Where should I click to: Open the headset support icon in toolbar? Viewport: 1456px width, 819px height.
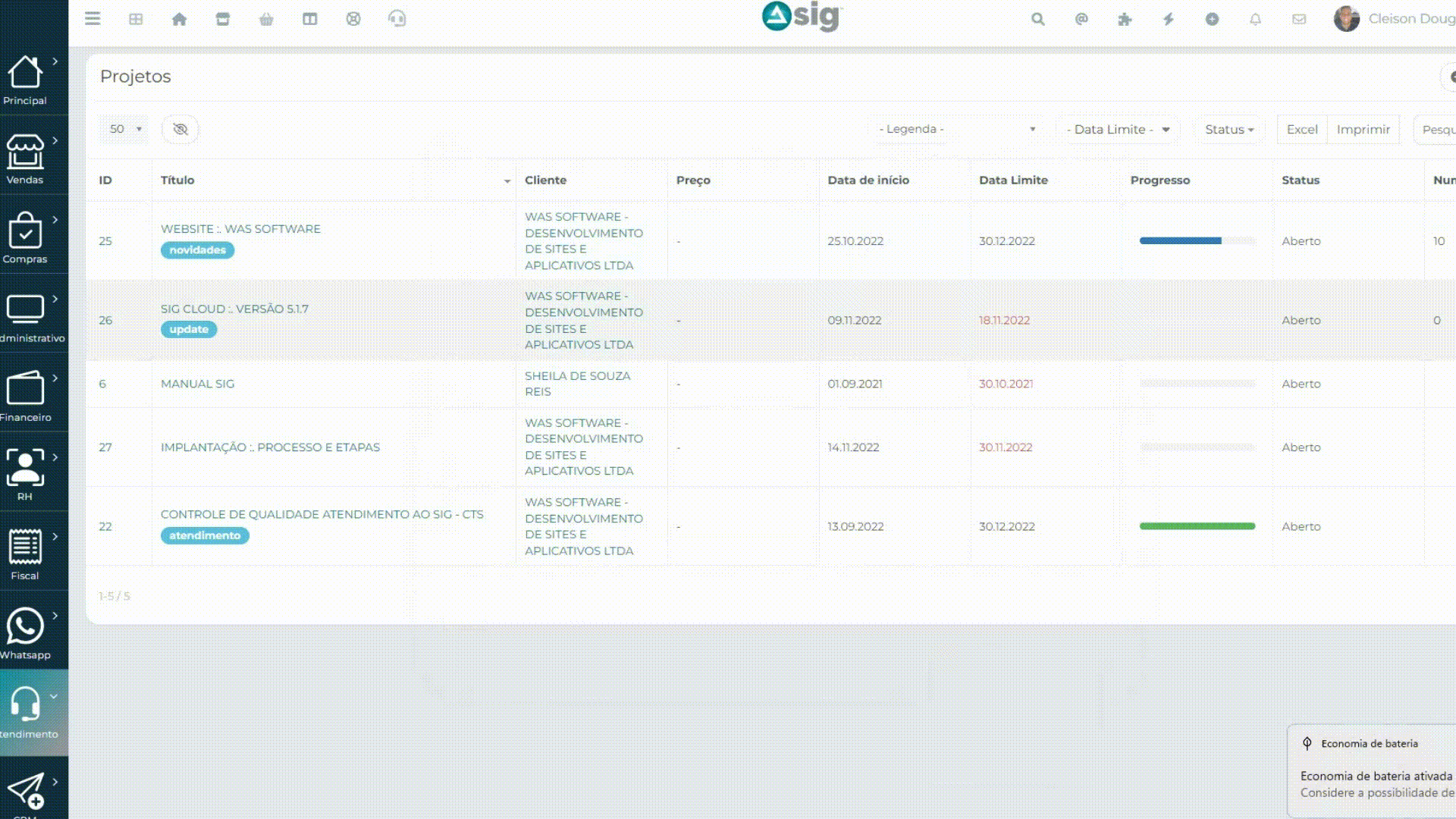pos(397,19)
